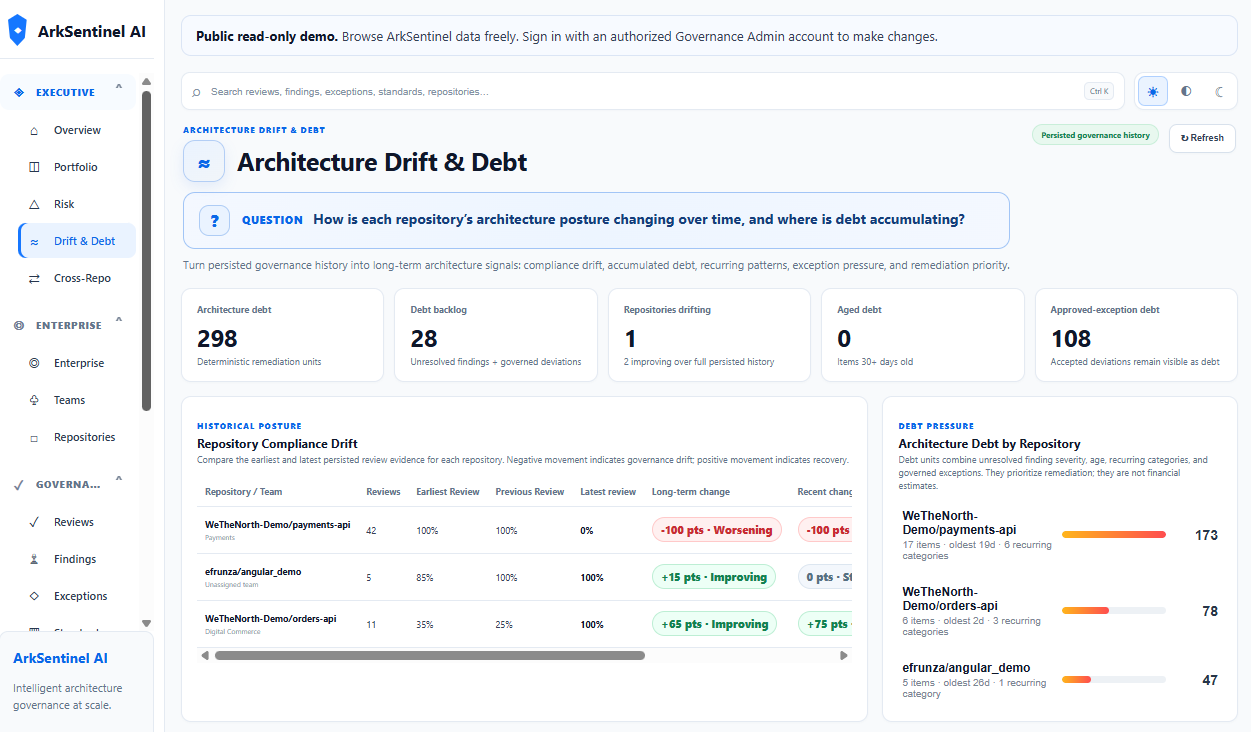
Task: Click angular_demo debt bar in Debt Pressure
Action: tap(1113, 679)
